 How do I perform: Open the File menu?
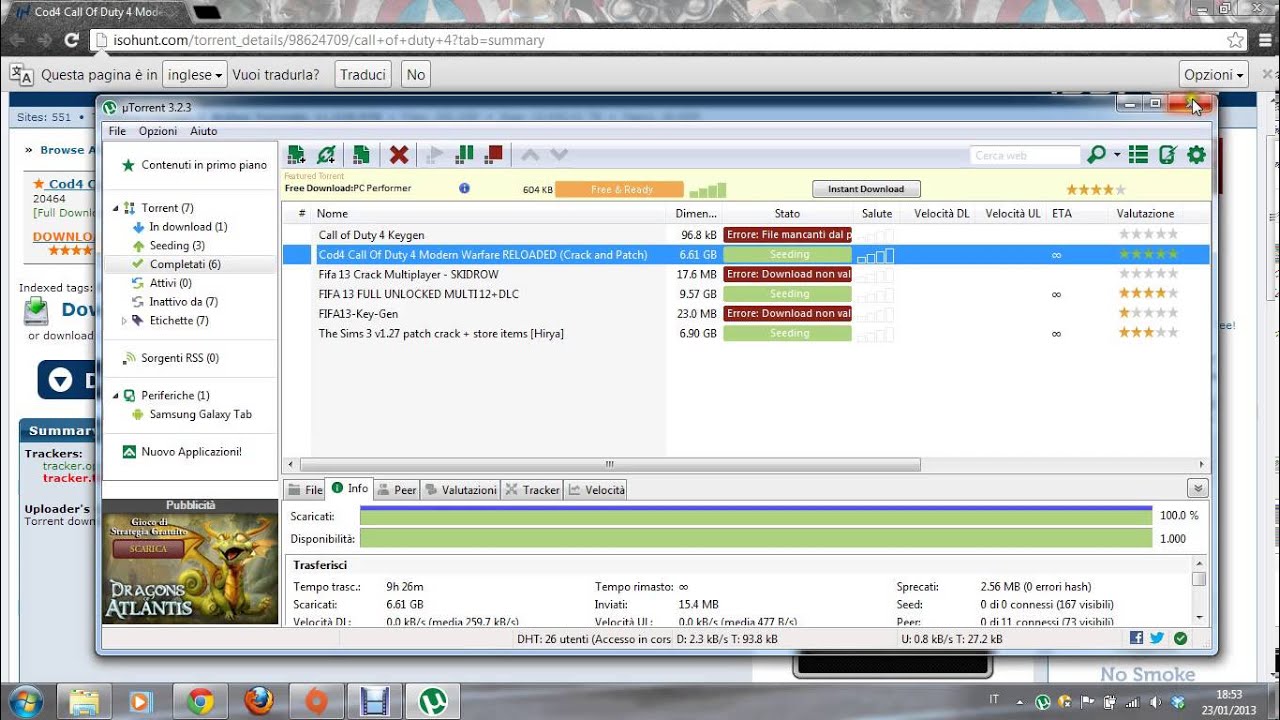click(117, 131)
